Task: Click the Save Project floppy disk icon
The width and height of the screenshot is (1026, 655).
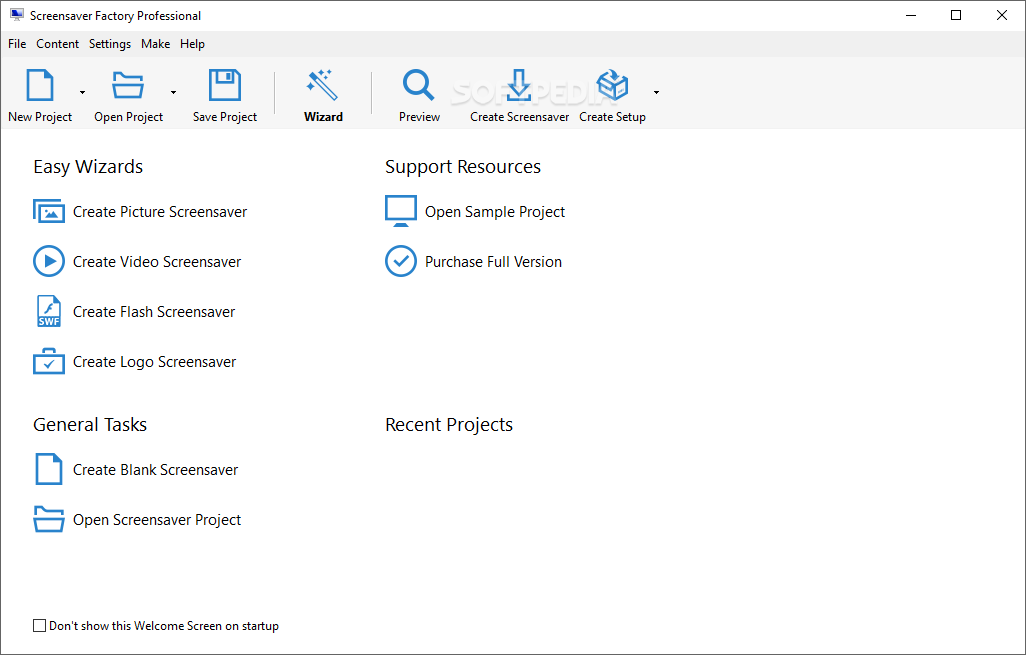Action: click(224, 85)
